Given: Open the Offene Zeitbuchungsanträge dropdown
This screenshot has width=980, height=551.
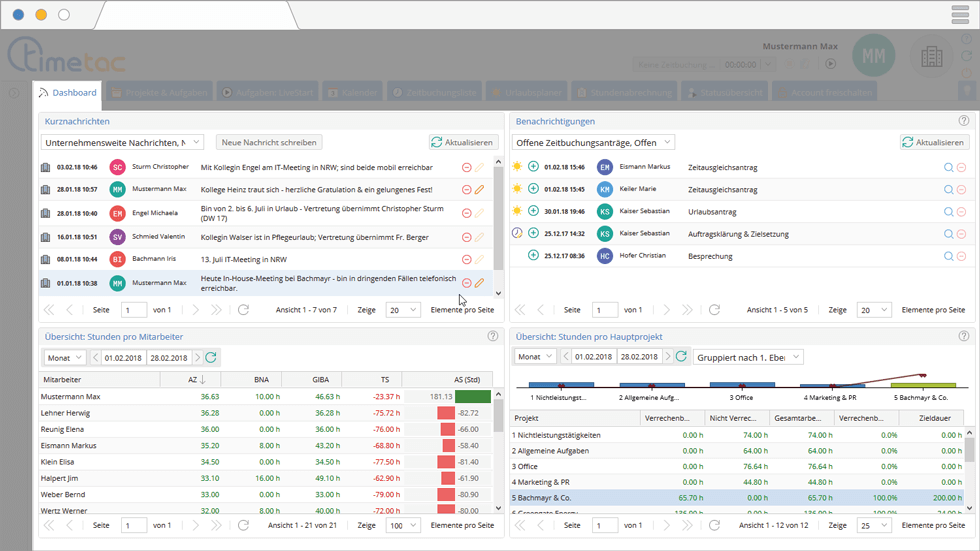Looking at the screenshot, I should click(x=594, y=143).
